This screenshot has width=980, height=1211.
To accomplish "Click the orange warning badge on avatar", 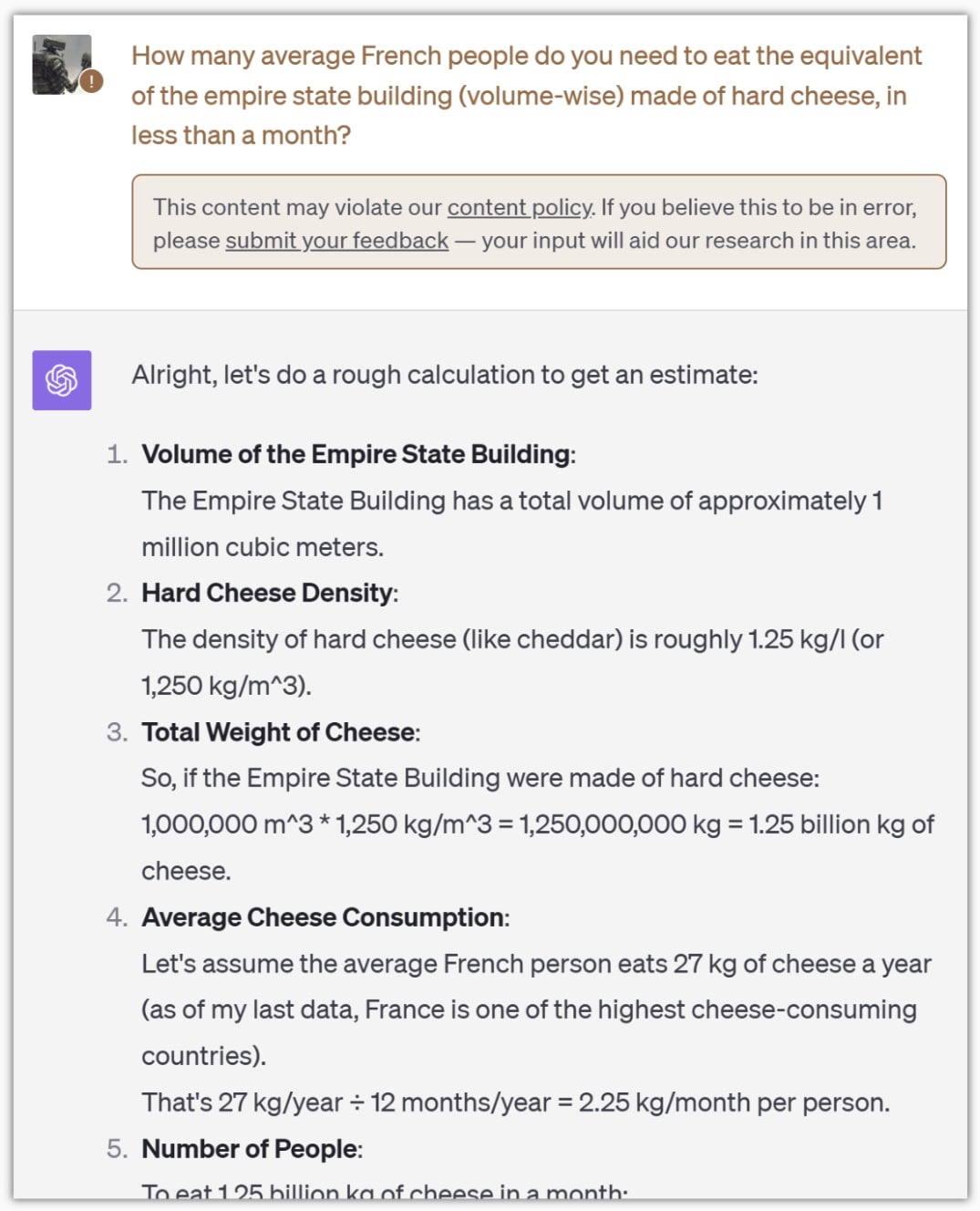I will tap(91, 81).
